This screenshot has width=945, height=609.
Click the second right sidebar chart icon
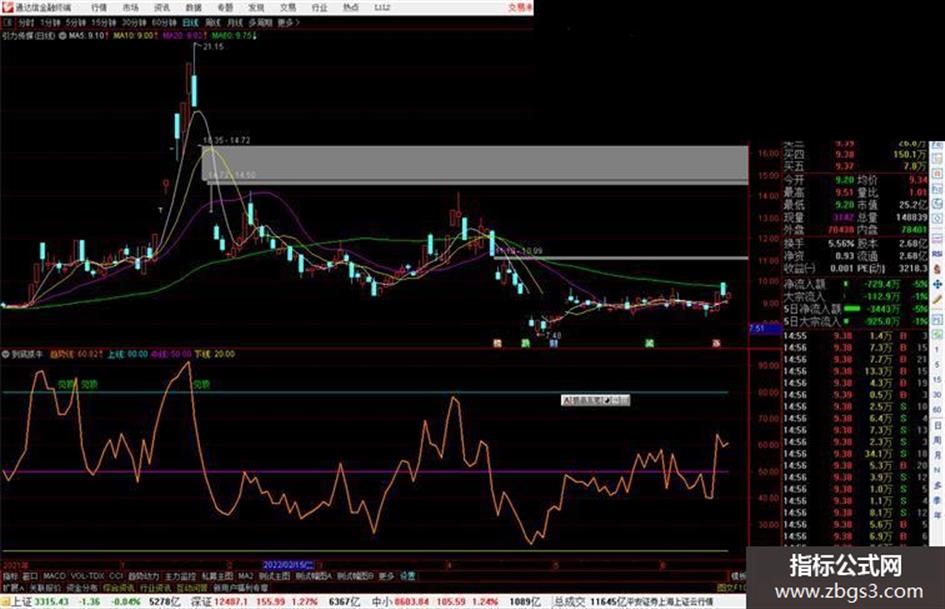click(x=937, y=159)
